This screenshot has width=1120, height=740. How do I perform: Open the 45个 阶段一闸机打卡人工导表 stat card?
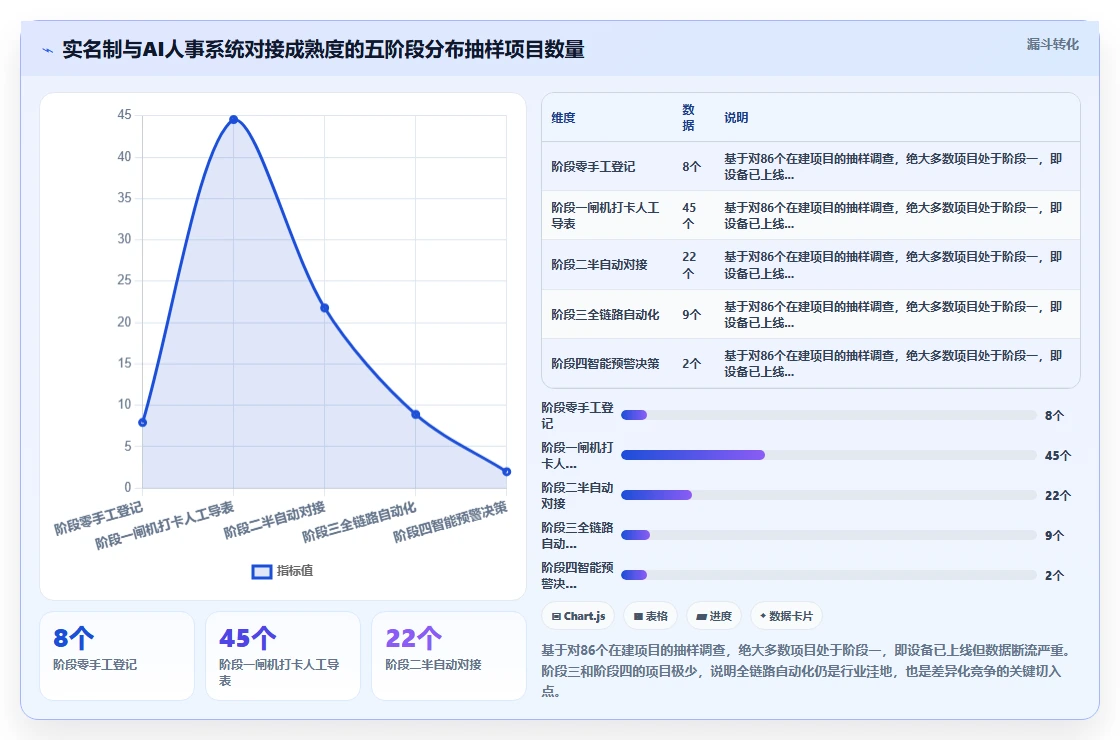(283, 656)
